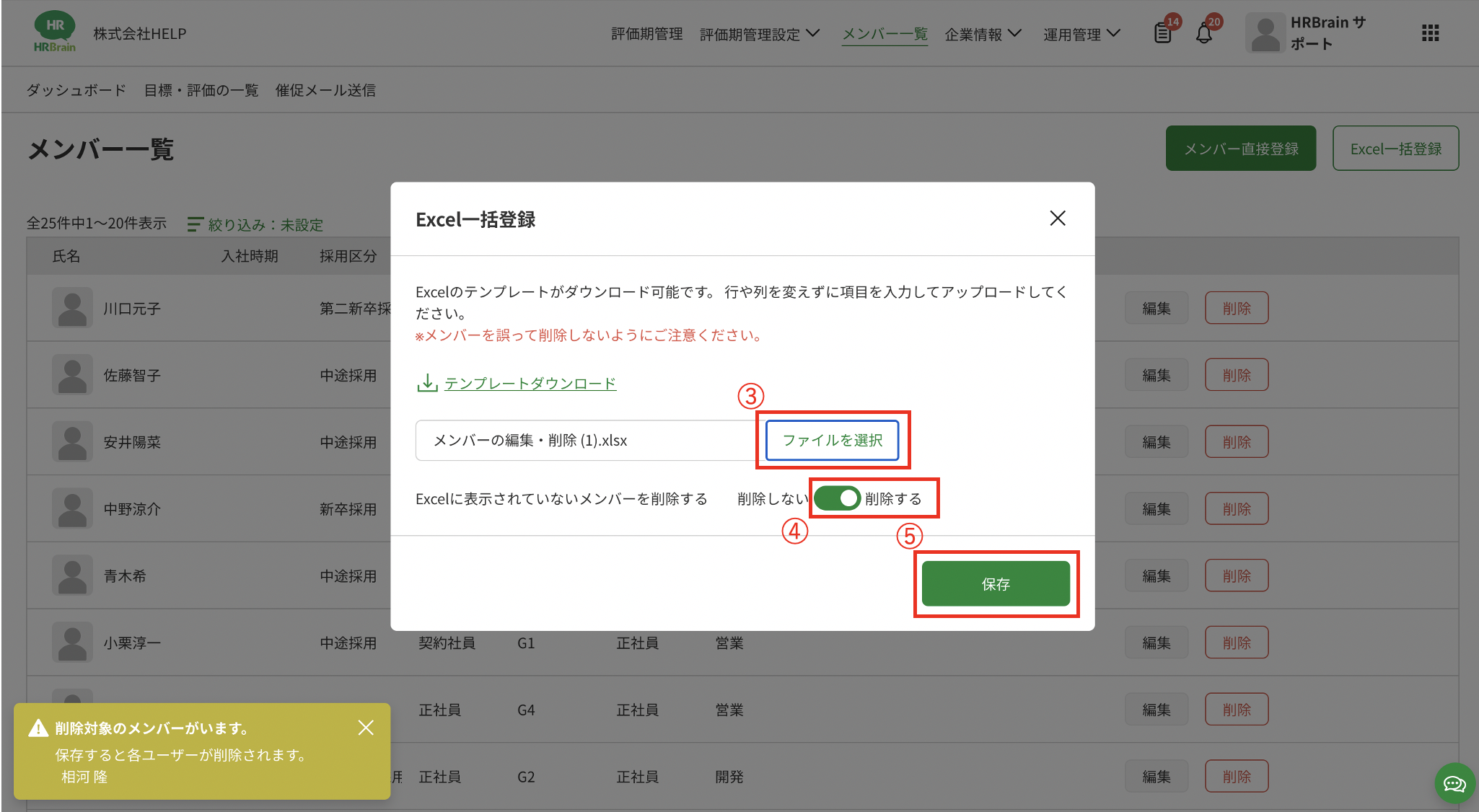Click the HRBrain サポート user avatar
This screenshot has width=1479, height=812.
[x=1265, y=33]
